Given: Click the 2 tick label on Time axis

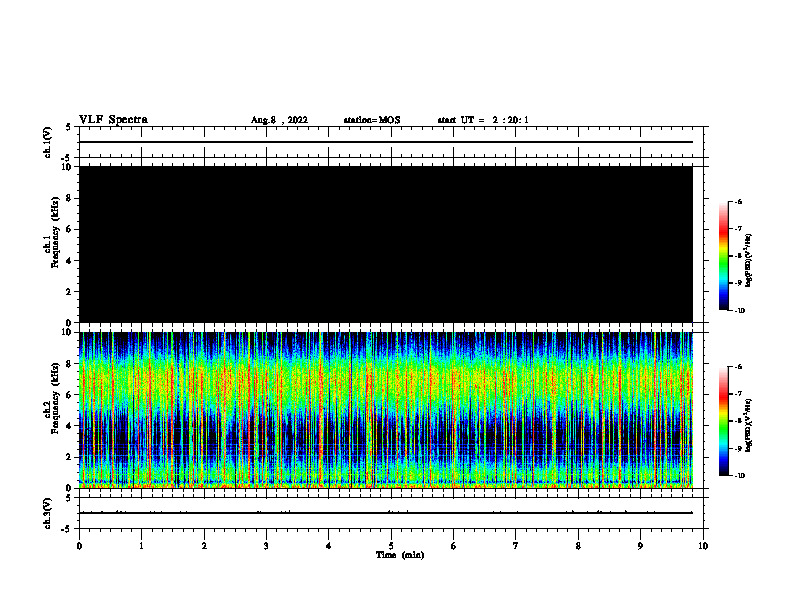Looking at the screenshot, I should click(204, 546).
